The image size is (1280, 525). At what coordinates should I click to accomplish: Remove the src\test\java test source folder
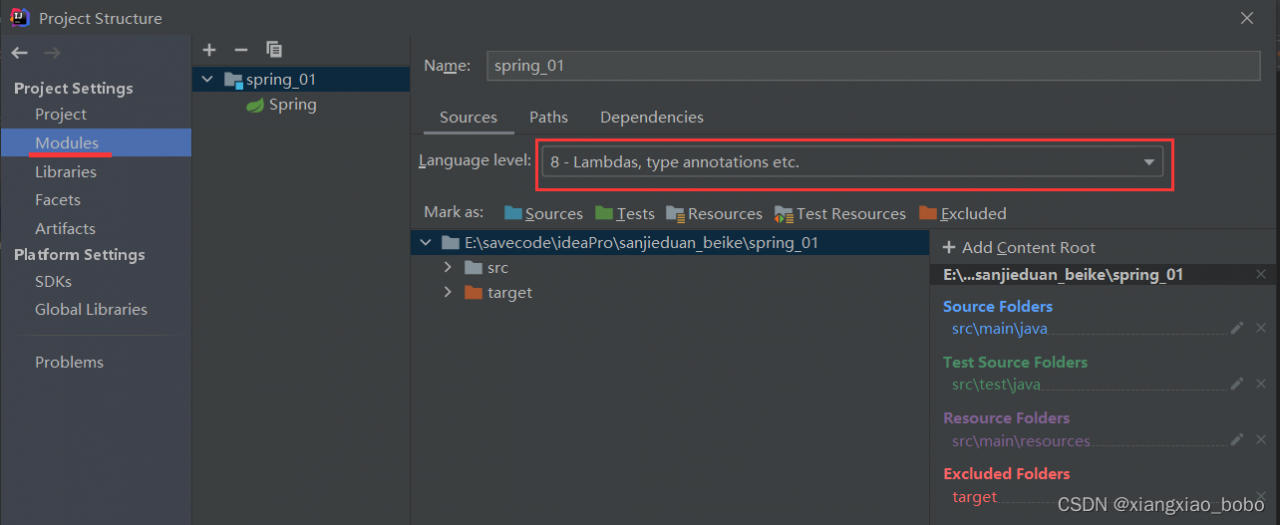pos(1261,384)
